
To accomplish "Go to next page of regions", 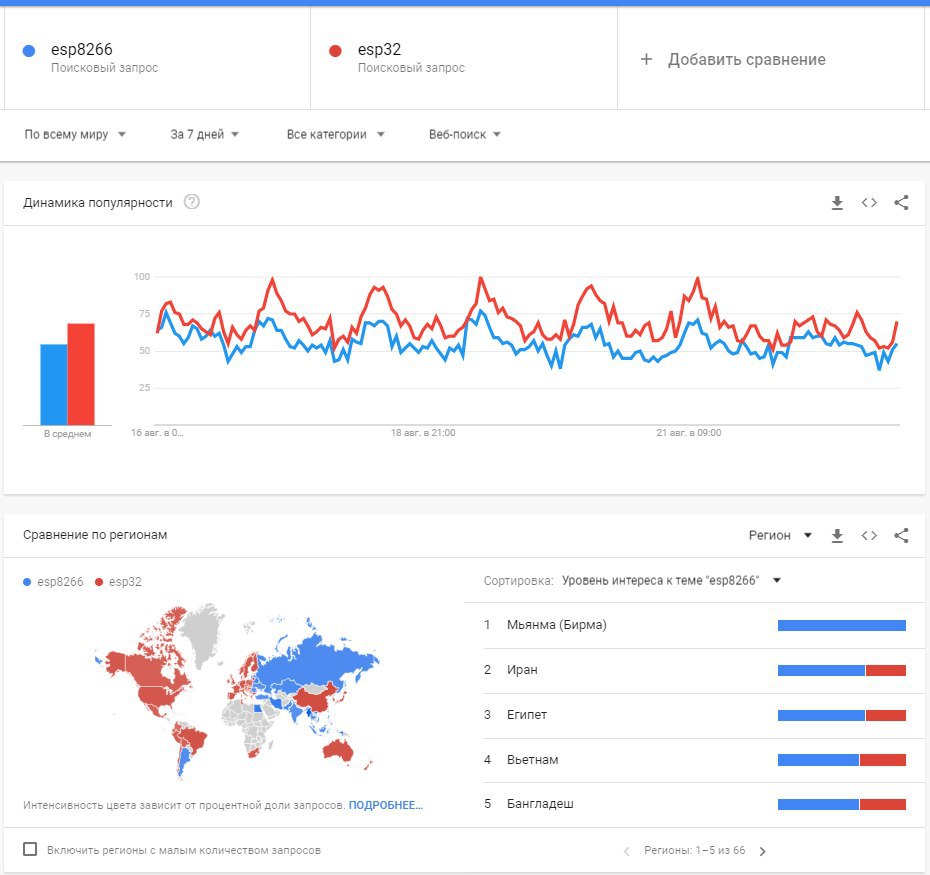I will tap(763, 852).
